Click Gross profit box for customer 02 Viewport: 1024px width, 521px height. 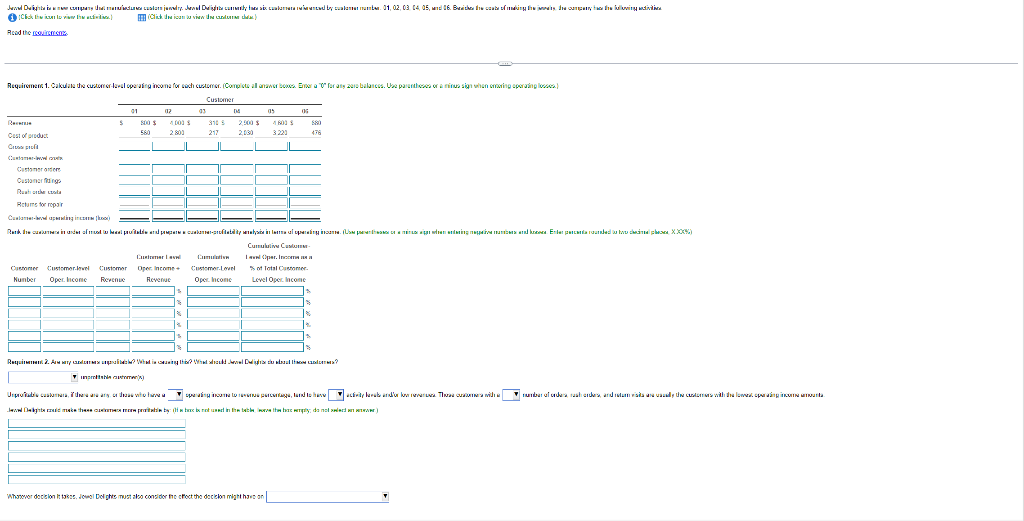coord(168,146)
